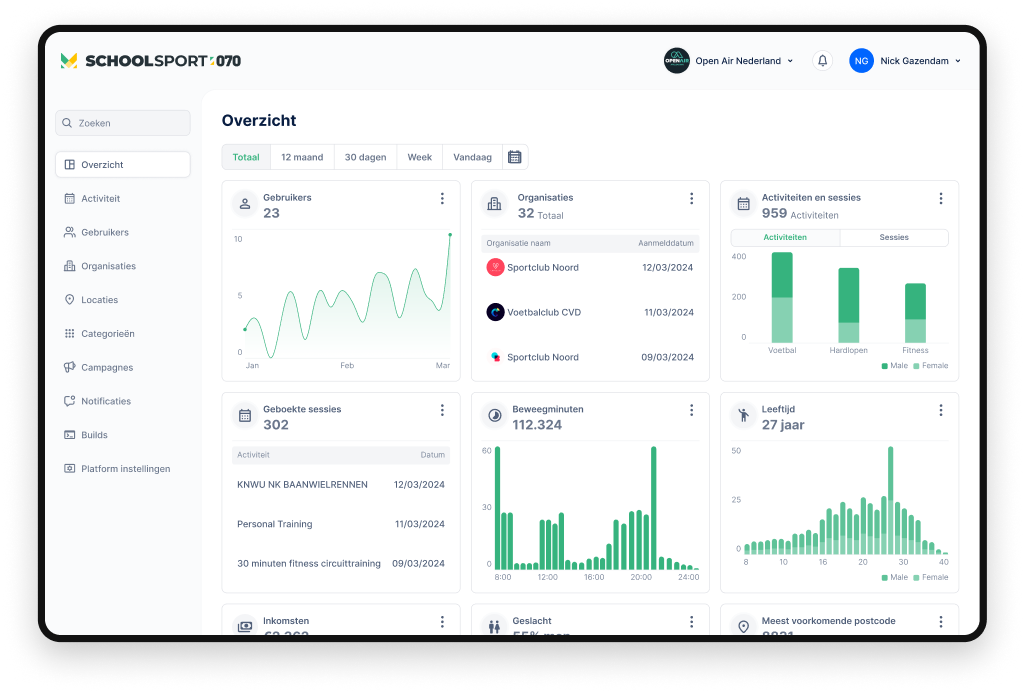
Task: Open Voetbalclub CVD organisation row
Action: point(590,312)
